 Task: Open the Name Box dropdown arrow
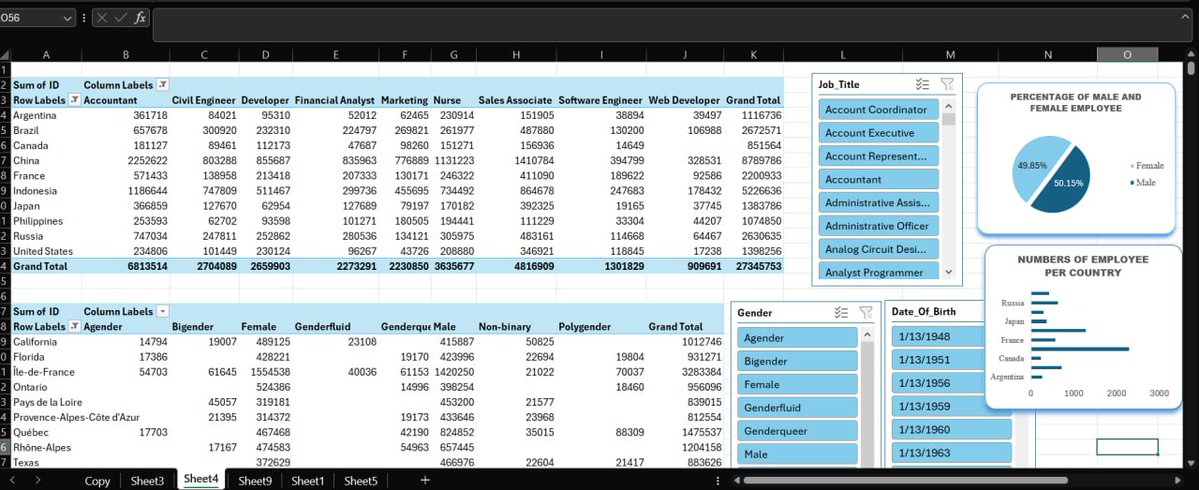(67, 18)
